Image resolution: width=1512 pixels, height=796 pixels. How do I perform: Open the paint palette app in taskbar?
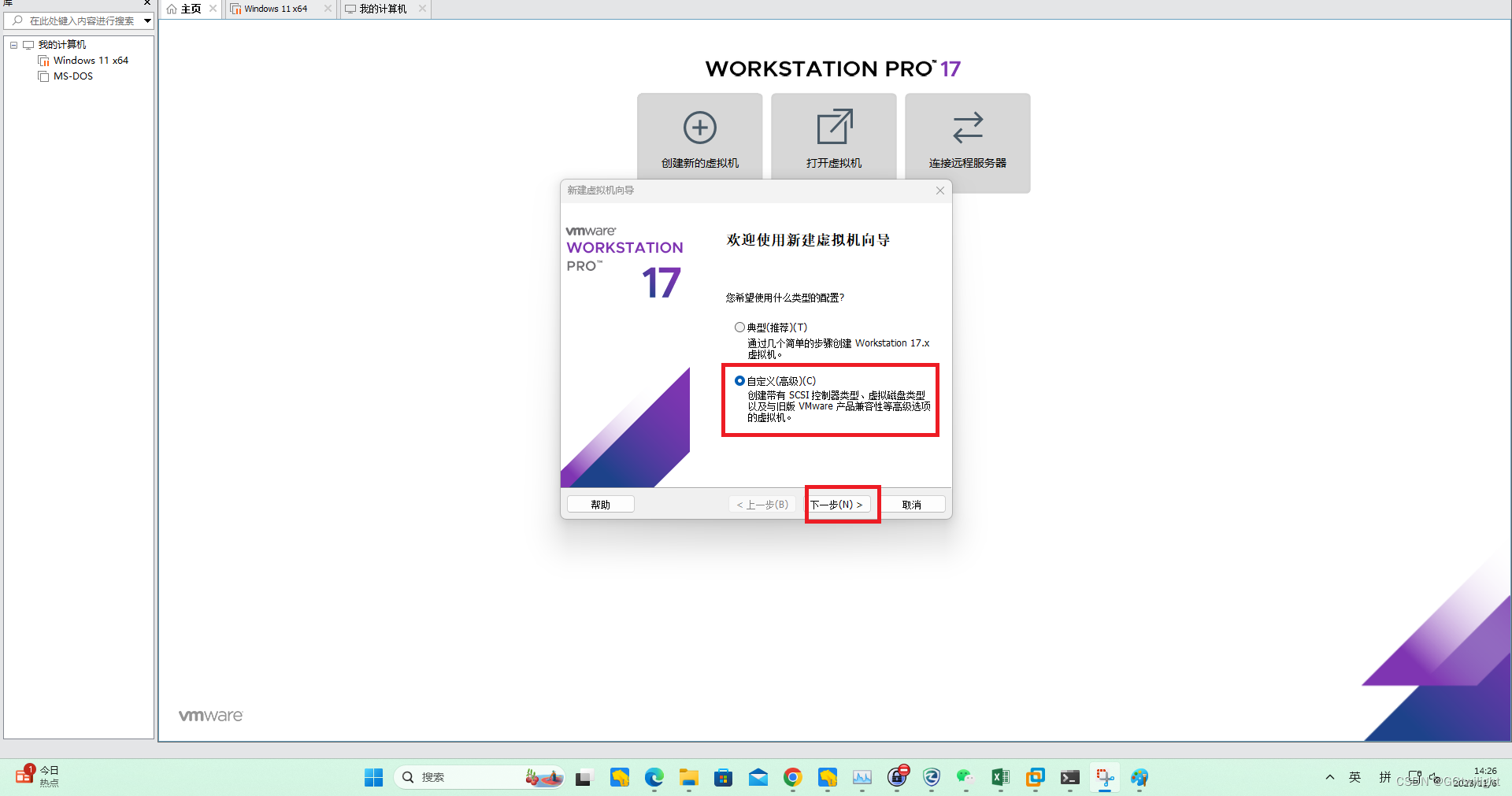click(1140, 778)
